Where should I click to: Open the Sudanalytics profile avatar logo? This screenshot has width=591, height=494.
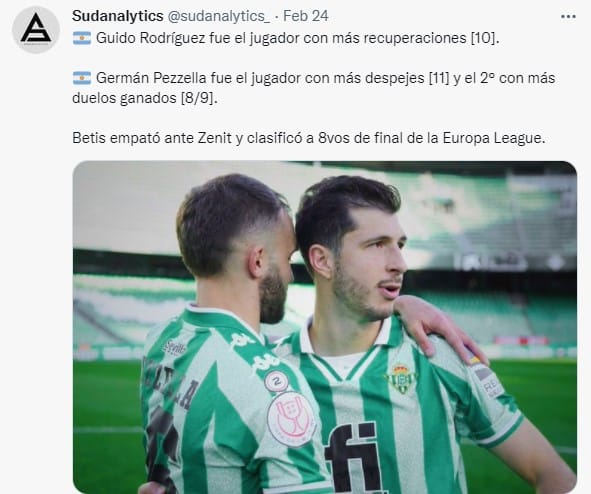(x=36, y=30)
